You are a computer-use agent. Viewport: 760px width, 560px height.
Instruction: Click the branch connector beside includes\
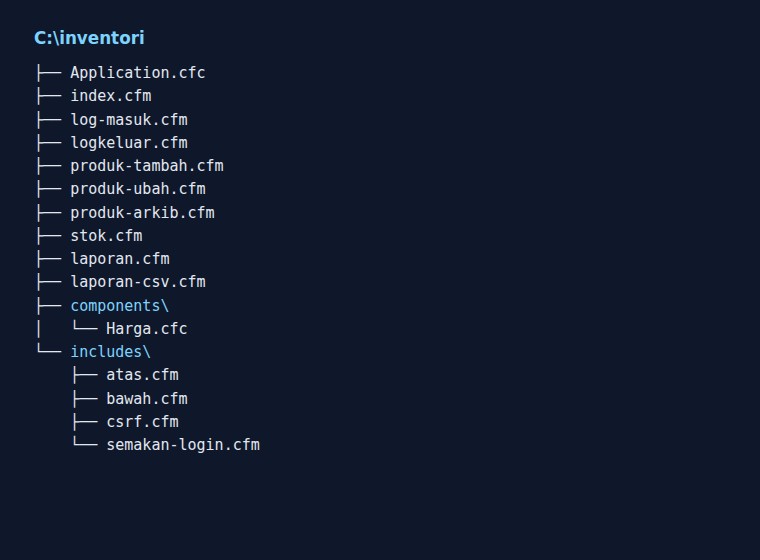49,352
